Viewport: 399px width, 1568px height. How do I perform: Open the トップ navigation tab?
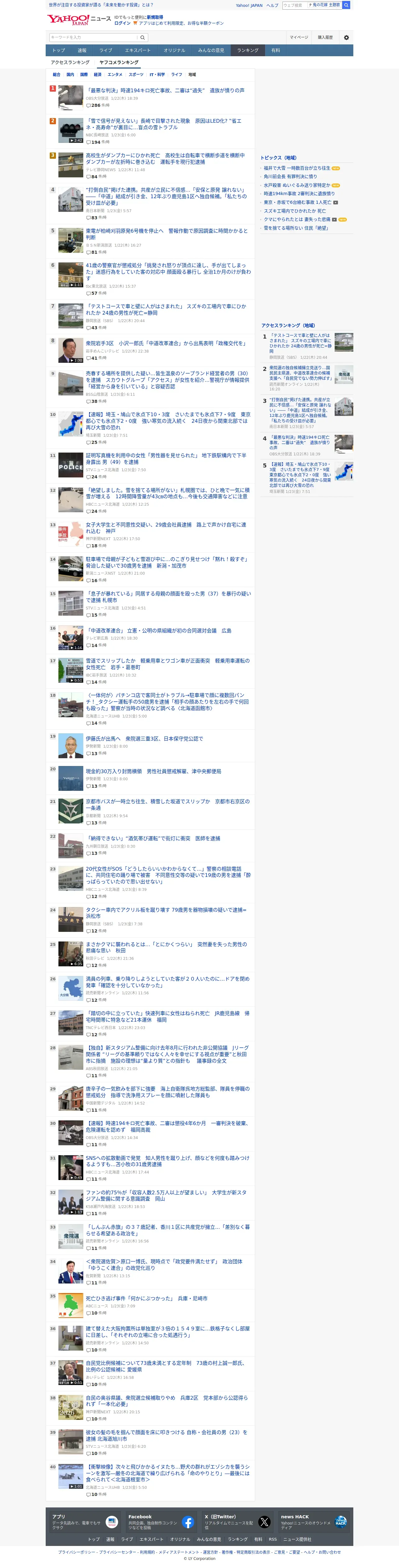(58, 51)
